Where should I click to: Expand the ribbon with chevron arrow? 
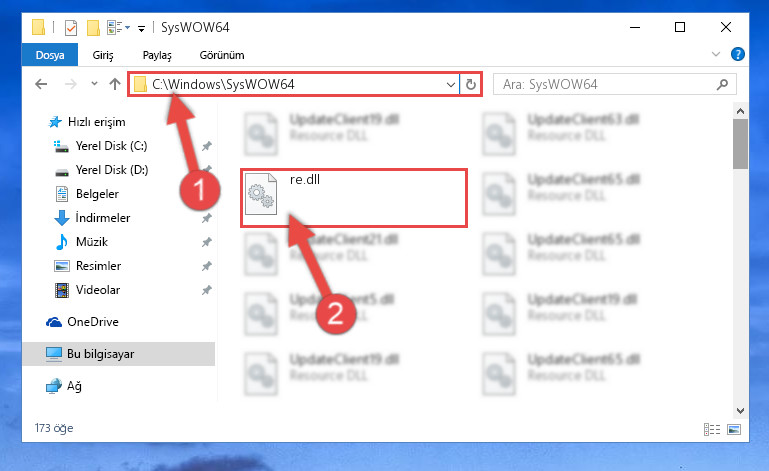tap(716, 54)
